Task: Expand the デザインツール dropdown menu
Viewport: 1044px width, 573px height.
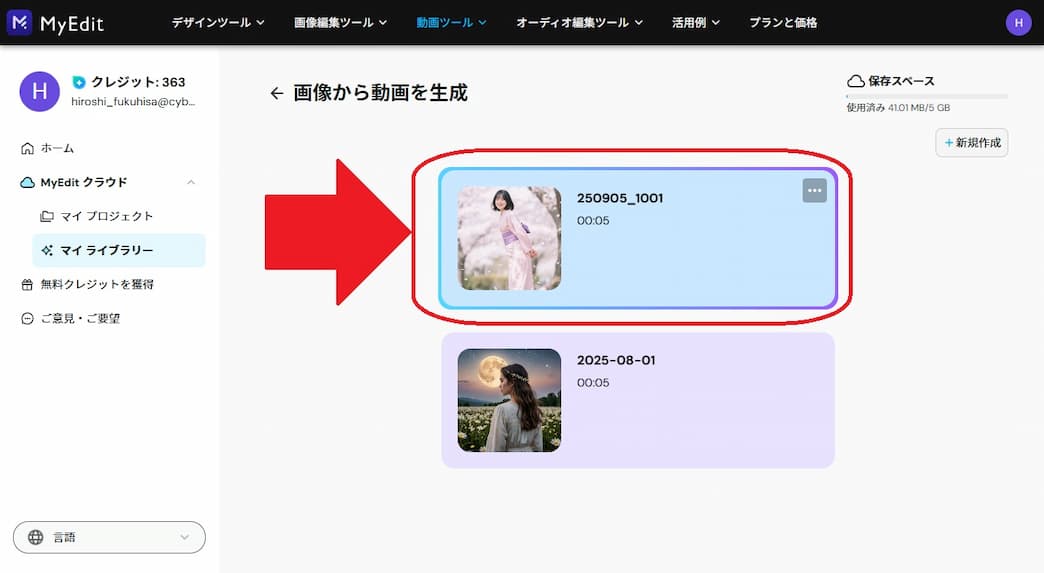Action: pyautogui.click(x=217, y=22)
